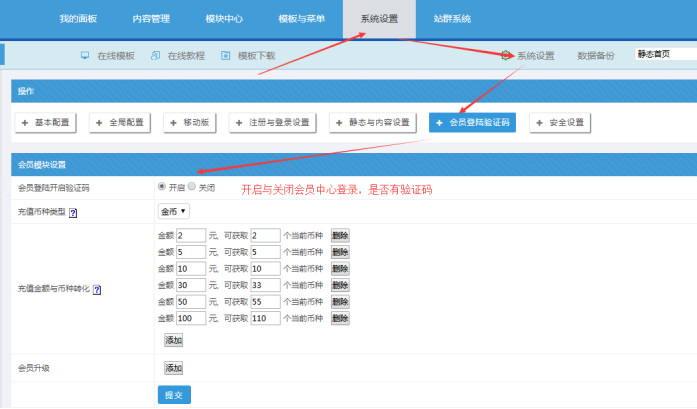
Task: Click the plus icon on 安全设置
Action: (540, 122)
